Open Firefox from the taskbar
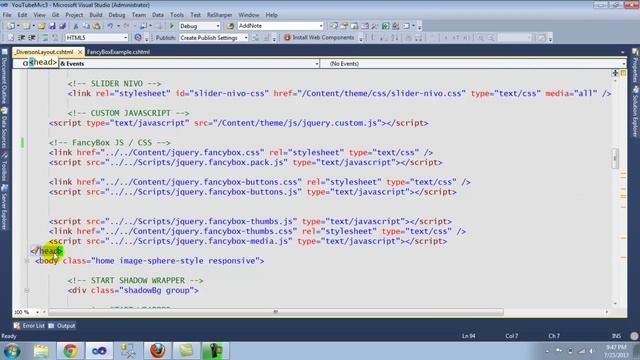The width and height of the screenshot is (640, 360). click(x=157, y=351)
